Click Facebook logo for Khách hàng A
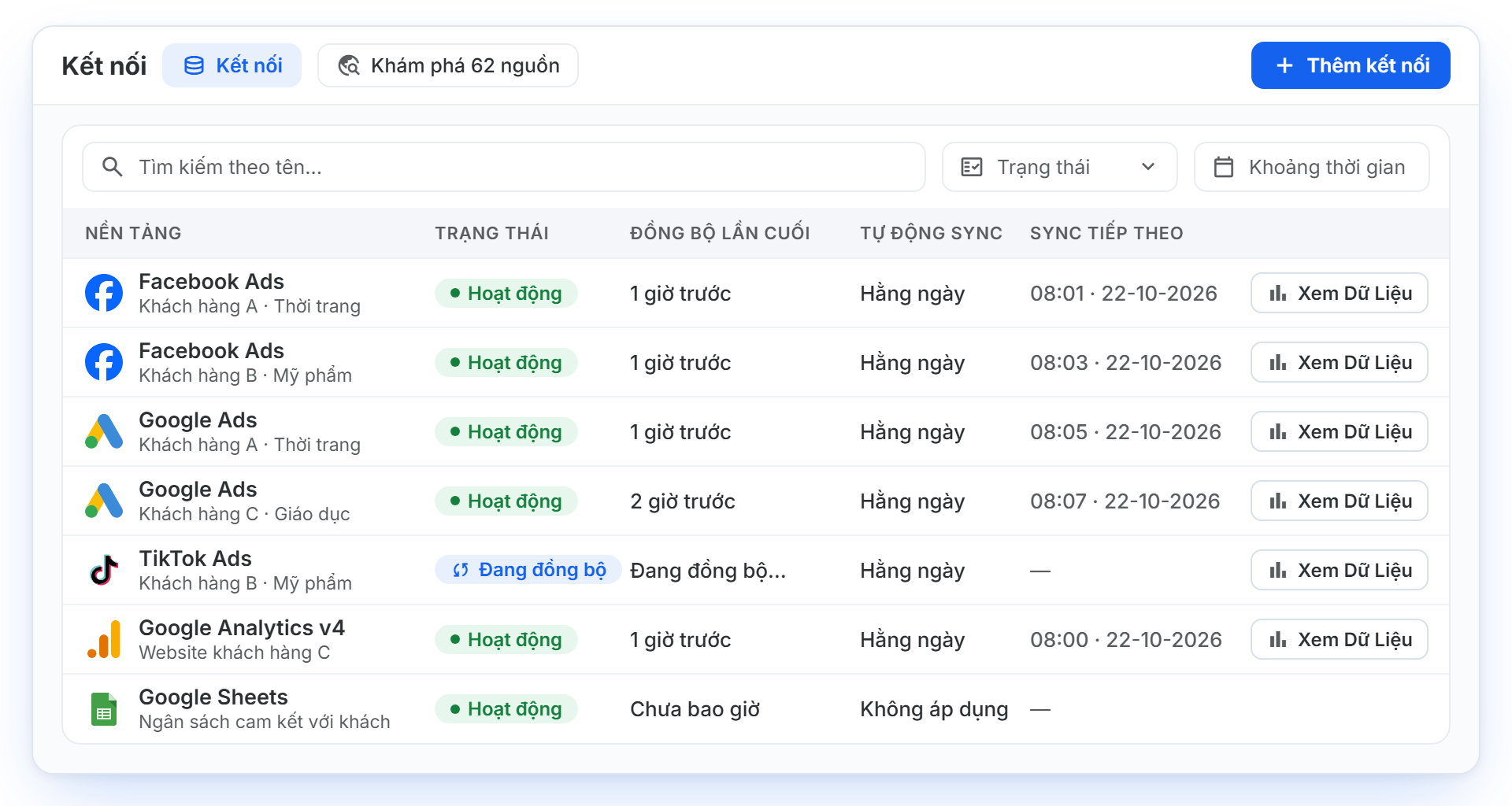The width and height of the screenshot is (1512, 806). 104,293
